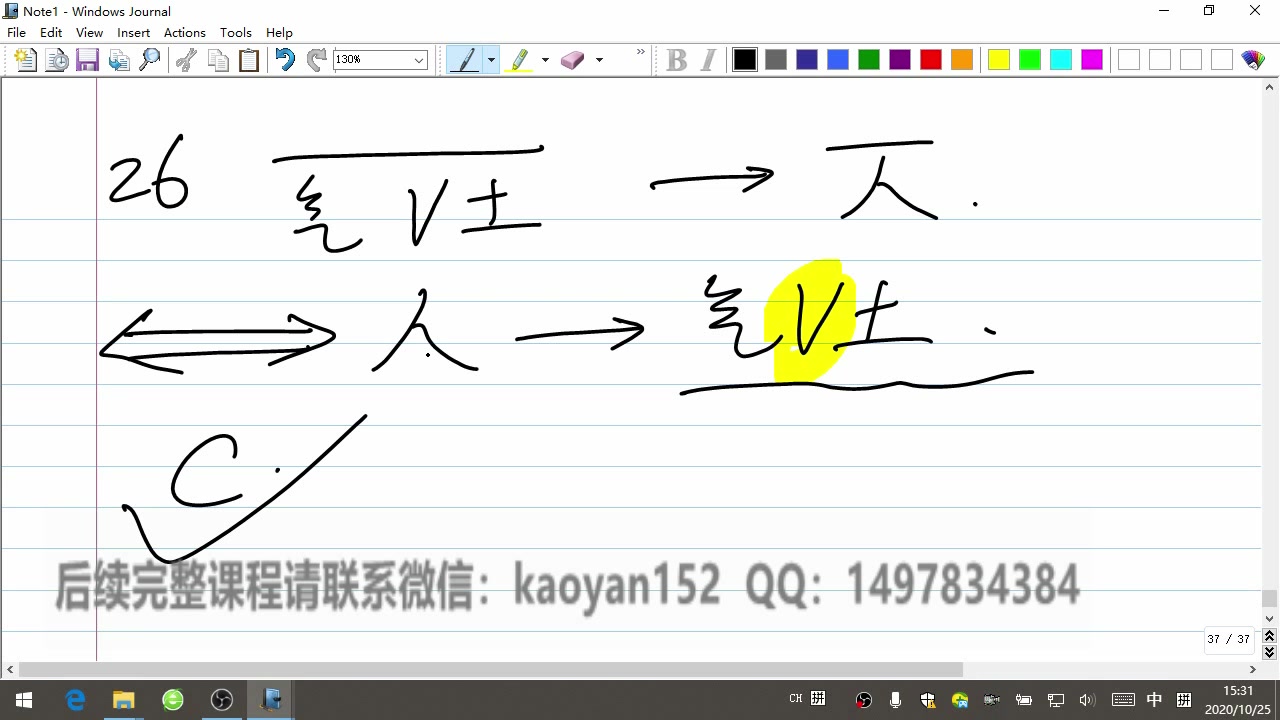Open the Windows Start menu
Viewport: 1280px width, 720px height.
24,700
